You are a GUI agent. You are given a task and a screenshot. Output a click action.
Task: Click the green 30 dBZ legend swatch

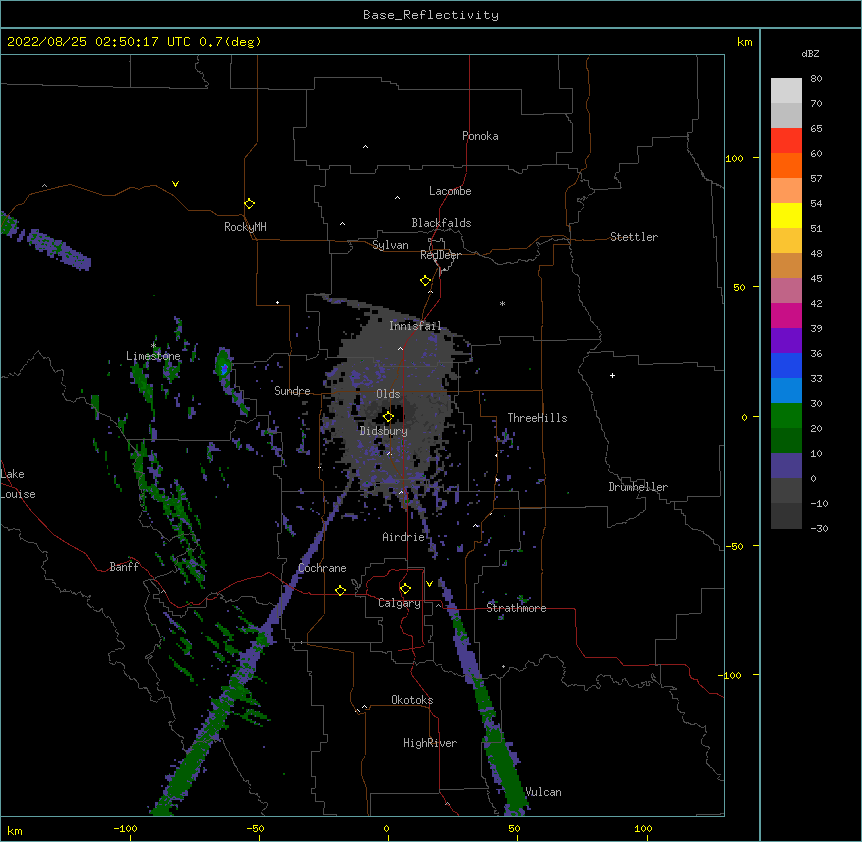coord(786,416)
